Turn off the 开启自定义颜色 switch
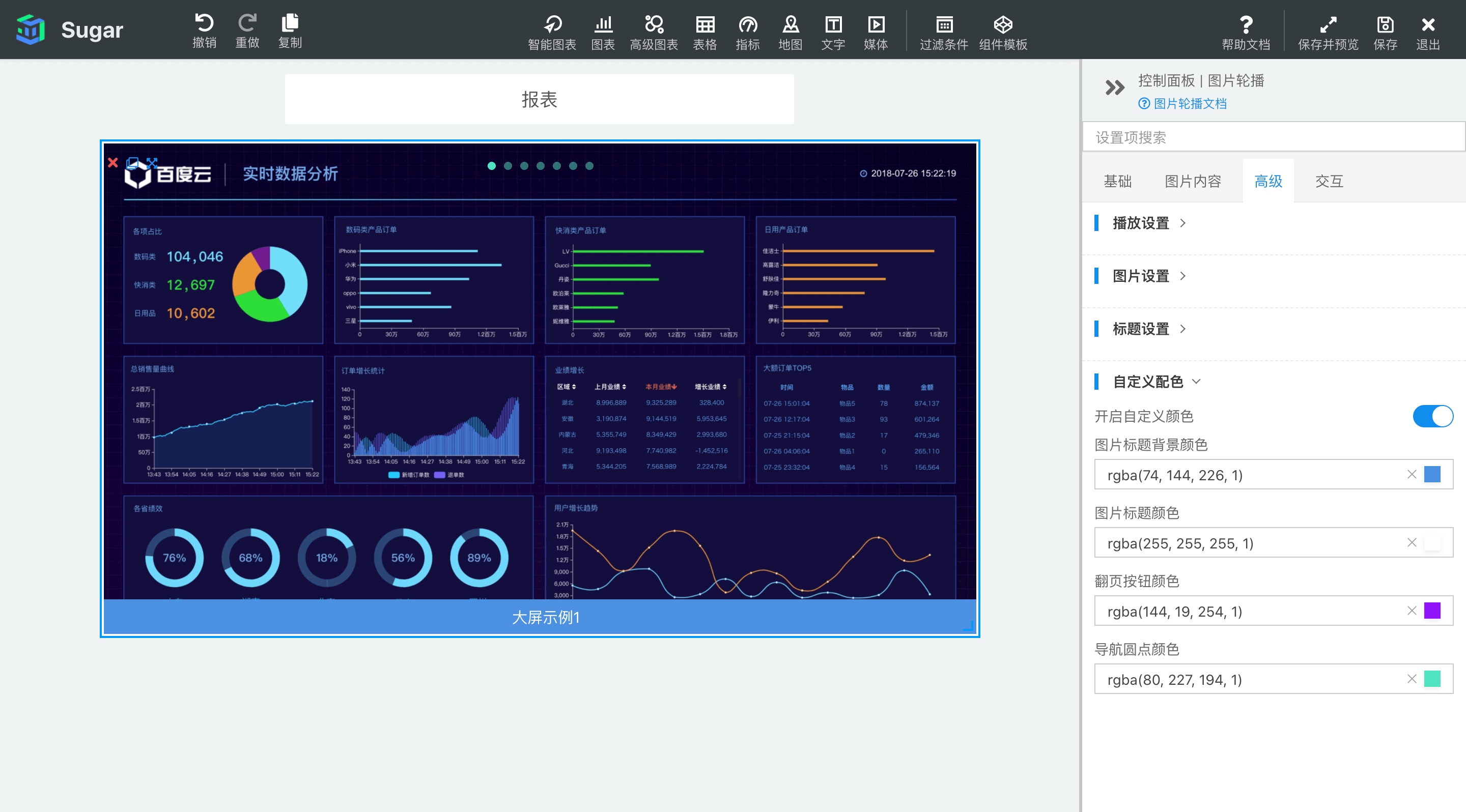 [1432, 416]
